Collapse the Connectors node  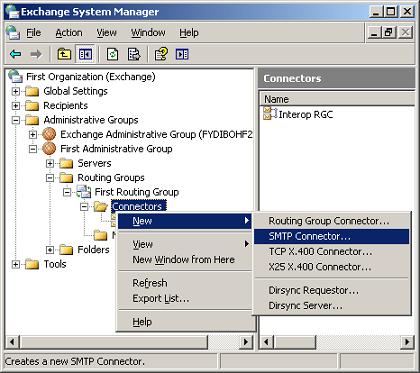point(84,207)
